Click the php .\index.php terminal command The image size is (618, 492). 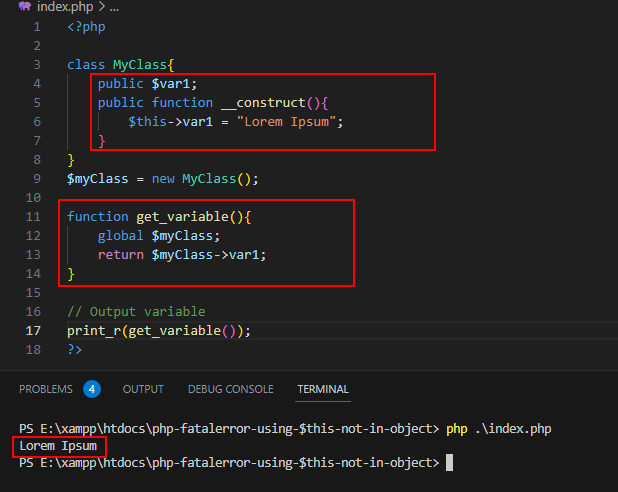coord(496,428)
